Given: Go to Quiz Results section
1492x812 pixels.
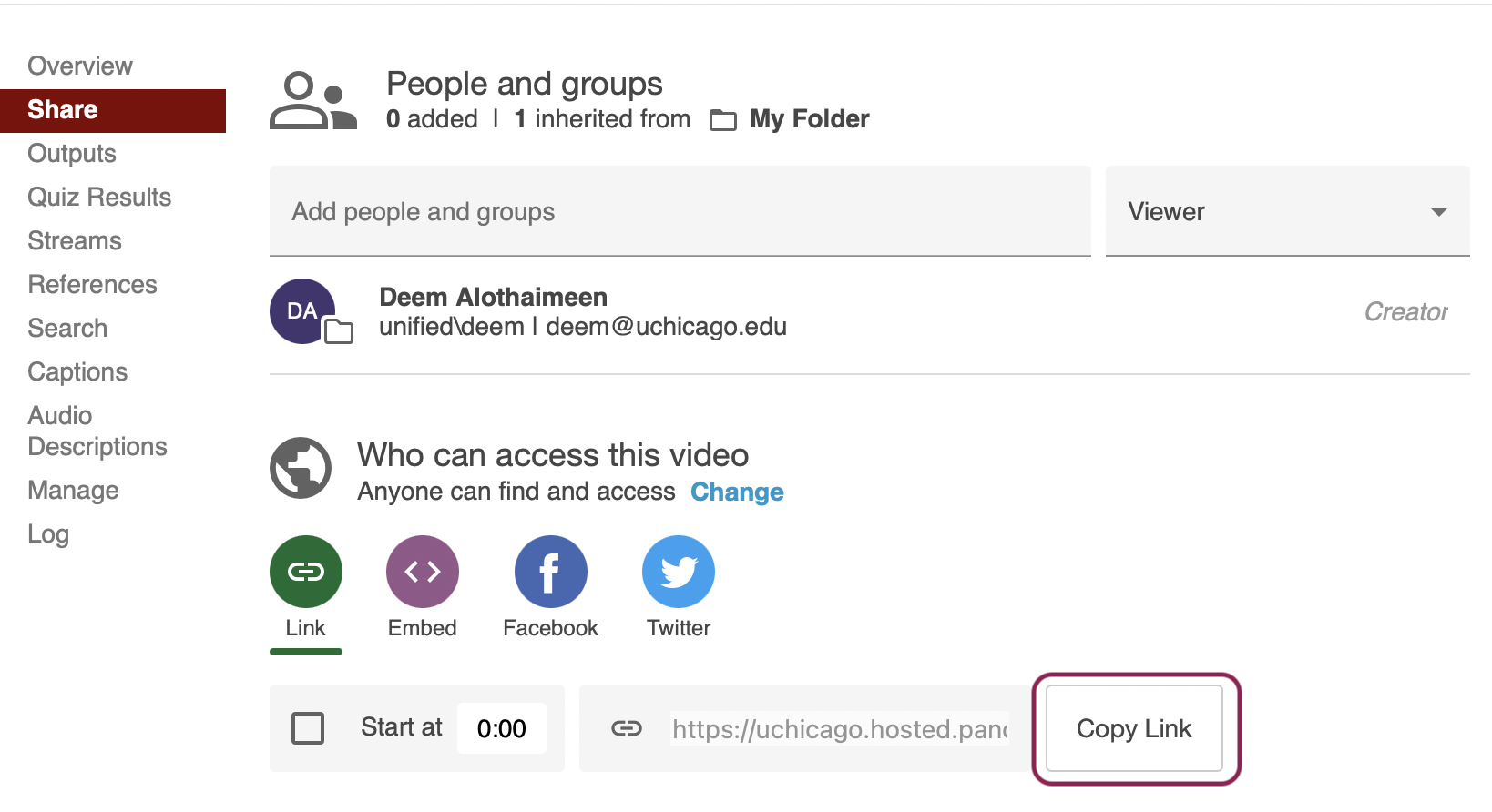Looking at the screenshot, I should pyautogui.click(x=99, y=197).
